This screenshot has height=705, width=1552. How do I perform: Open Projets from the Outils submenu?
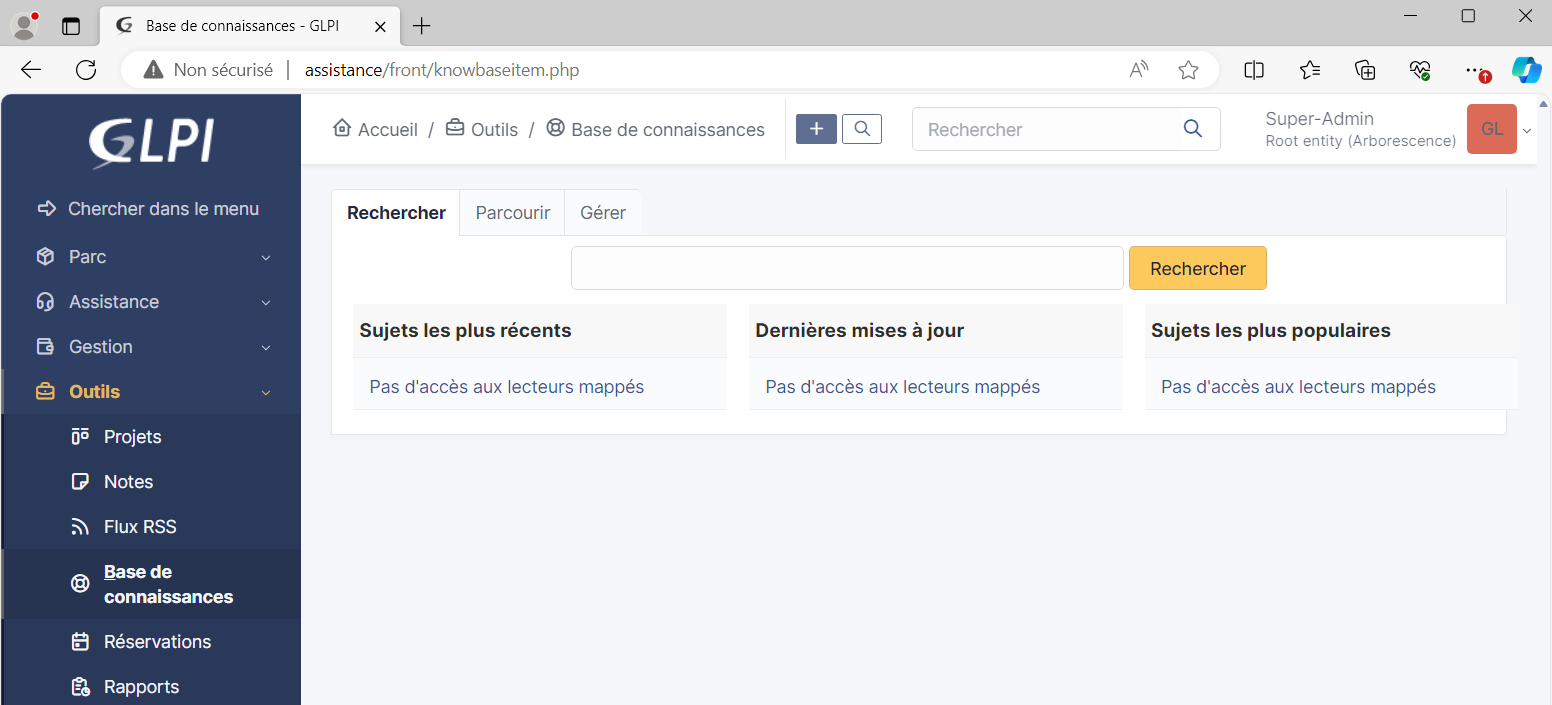(132, 437)
